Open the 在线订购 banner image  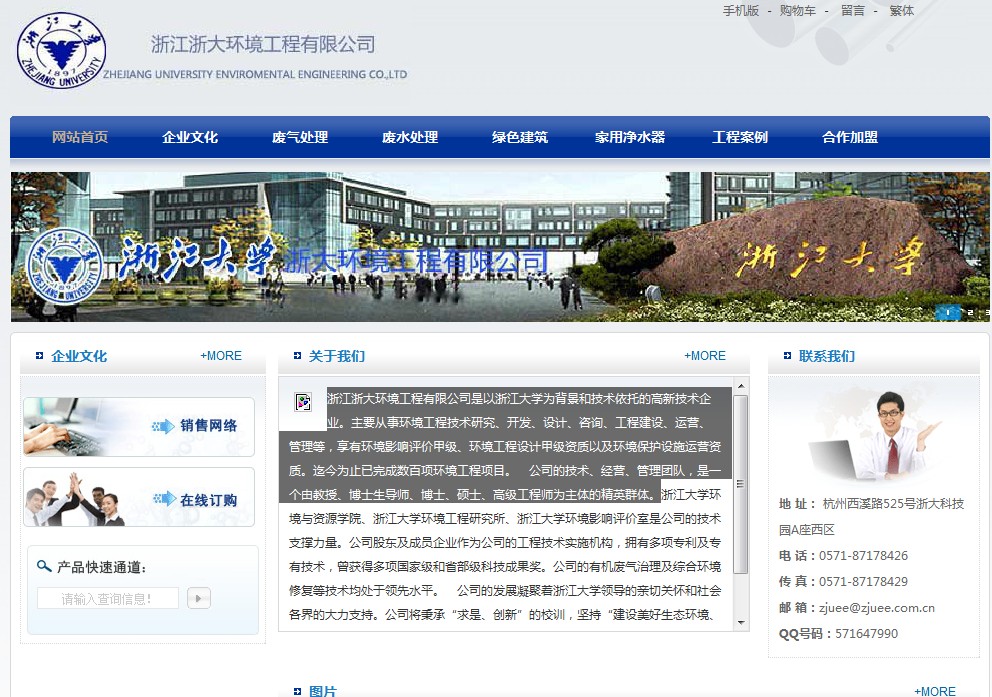(139, 497)
